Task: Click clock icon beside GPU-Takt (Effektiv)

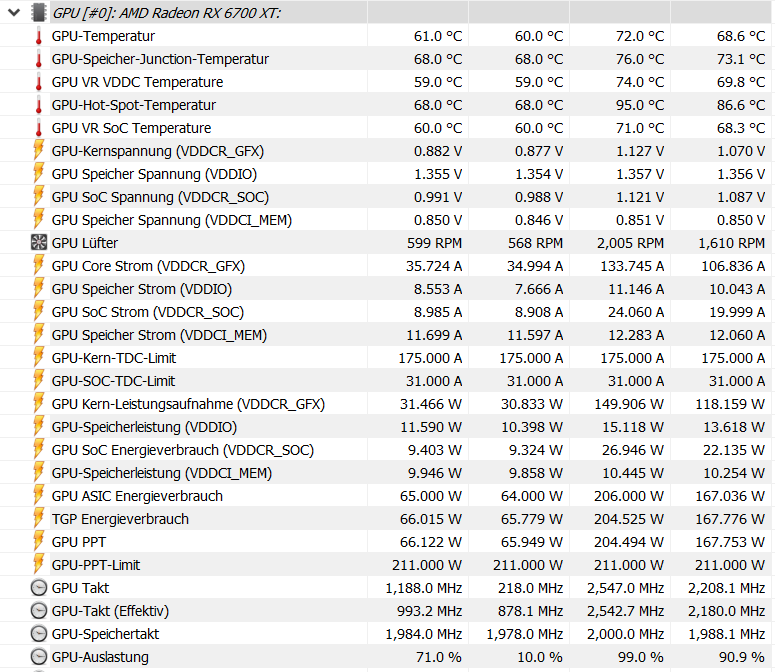Action: click(x=39, y=611)
